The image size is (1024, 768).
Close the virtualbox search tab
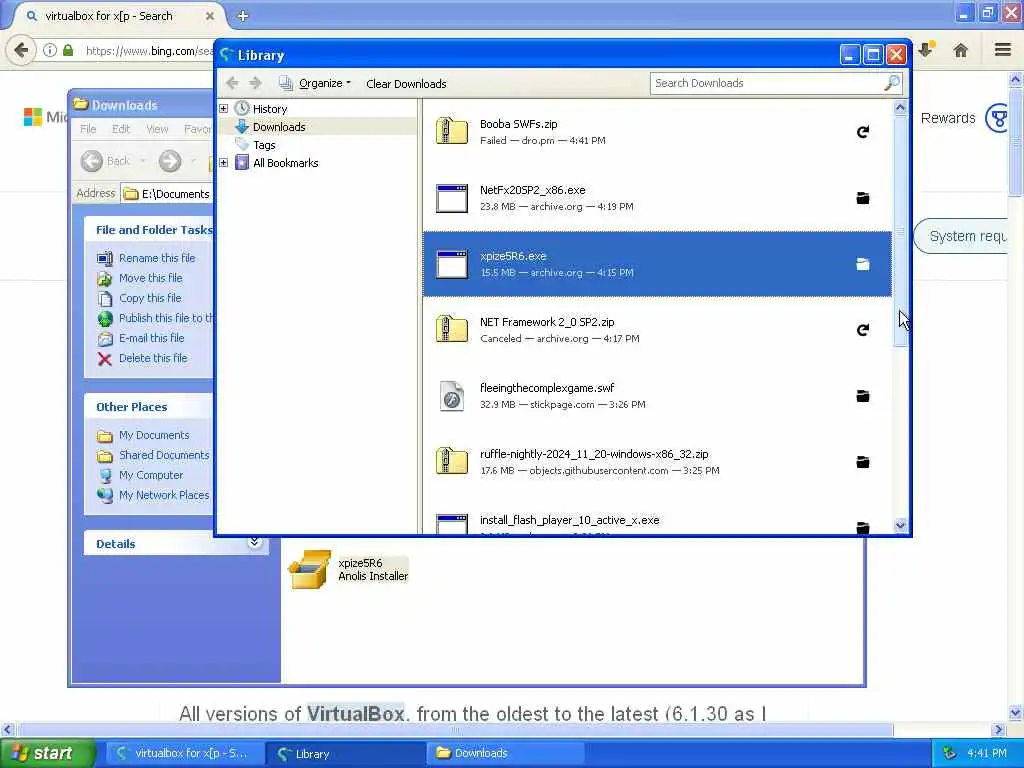point(210,16)
